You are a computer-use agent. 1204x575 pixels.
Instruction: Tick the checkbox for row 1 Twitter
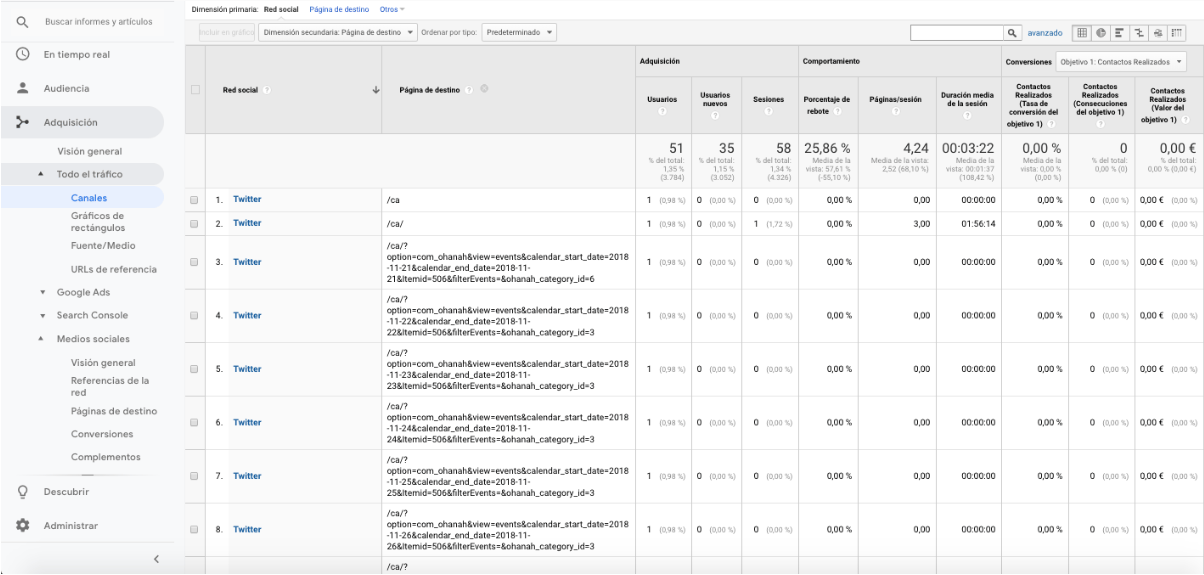tap(194, 200)
